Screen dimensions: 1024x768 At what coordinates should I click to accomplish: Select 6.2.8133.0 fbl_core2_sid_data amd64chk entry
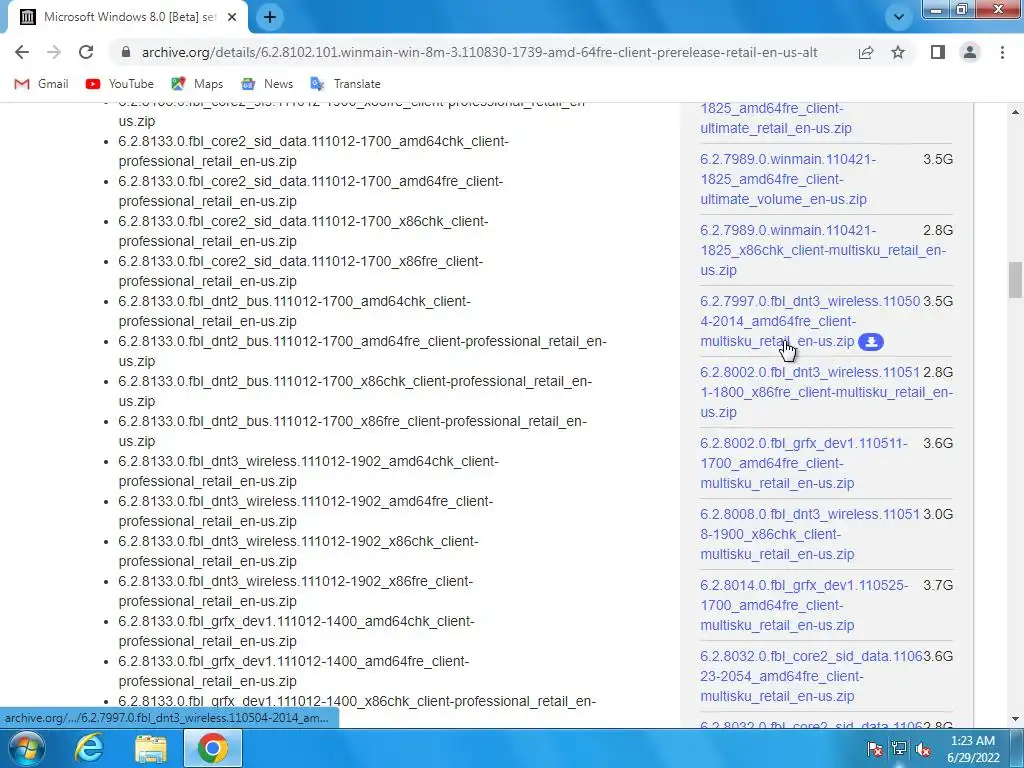pos(313,151)
